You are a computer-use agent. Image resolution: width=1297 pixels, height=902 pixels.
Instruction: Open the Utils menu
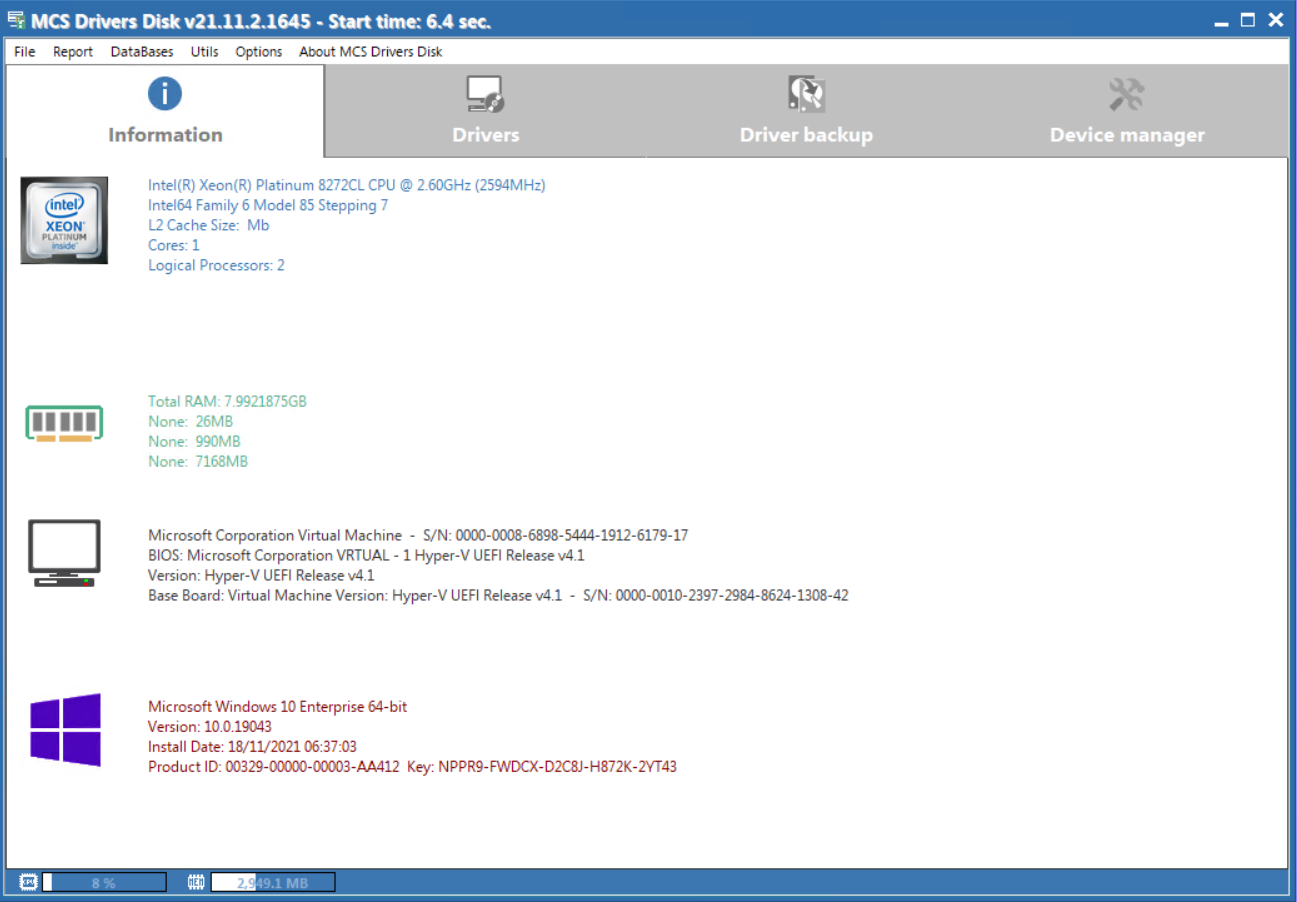coord(204,51)
